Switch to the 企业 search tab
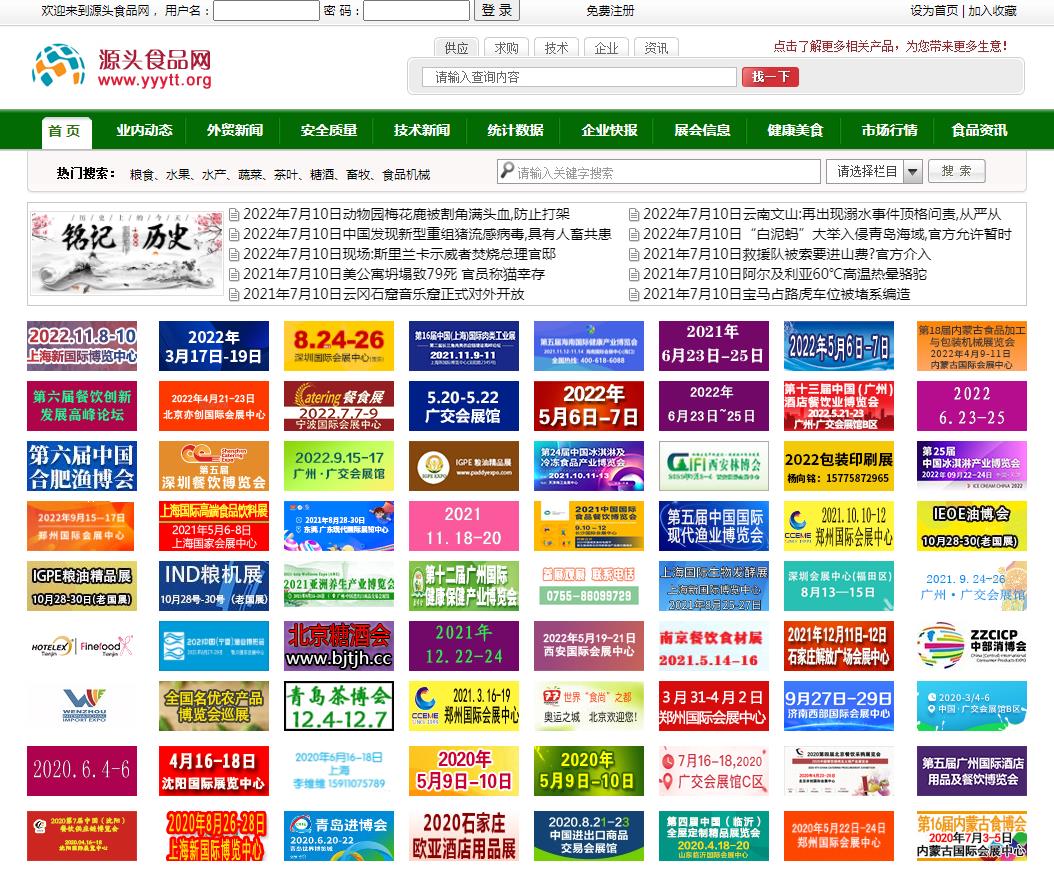Screen dimensions: 1054x871 (606, 48)
